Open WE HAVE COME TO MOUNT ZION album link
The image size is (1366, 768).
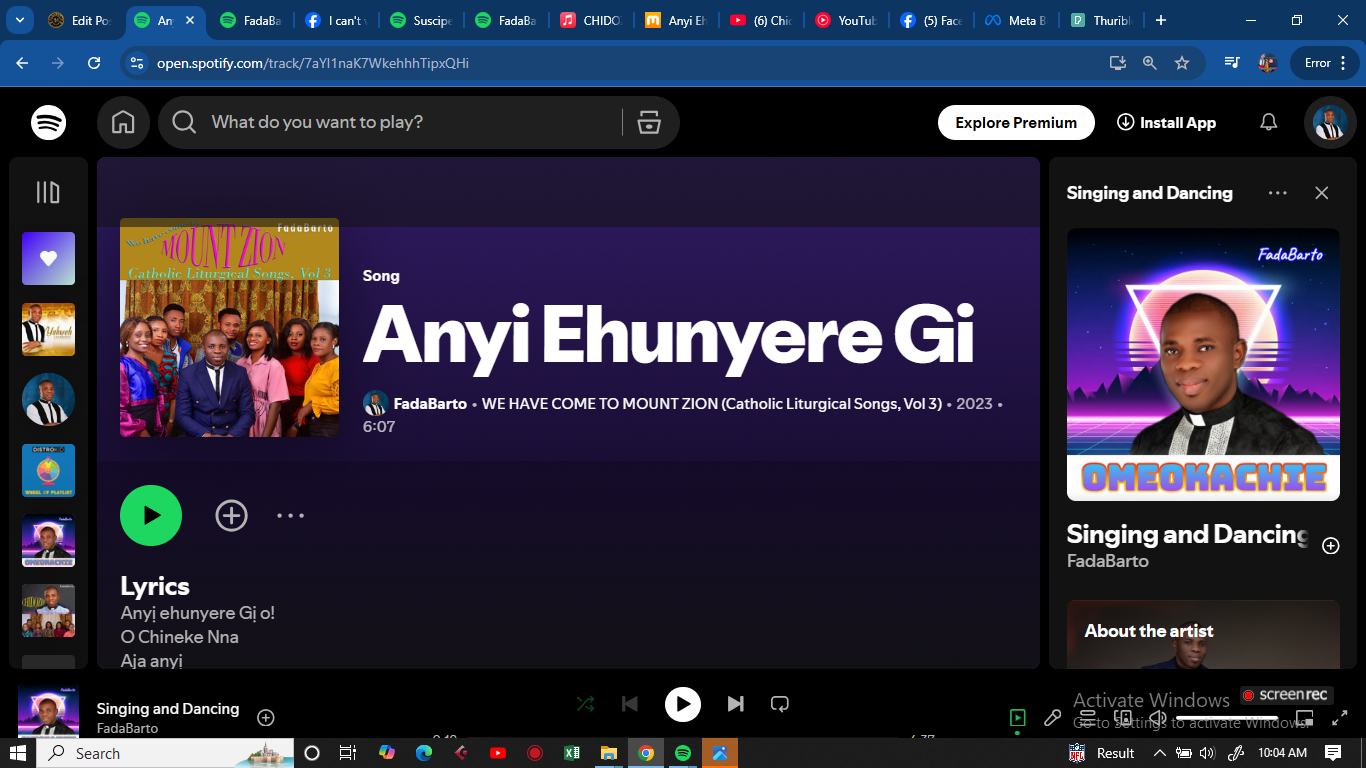[712, 404]
